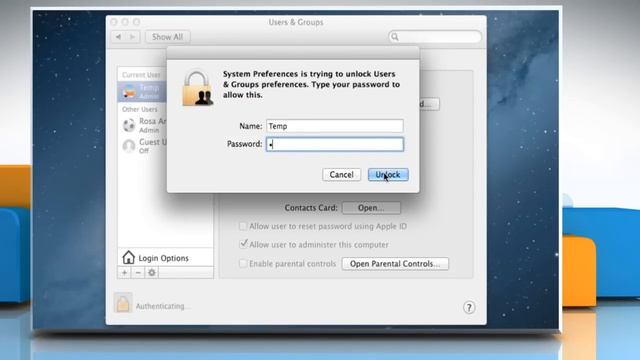640x360 pixels.
Task: Click the Show All toolbar button
Action: point(167,37)
